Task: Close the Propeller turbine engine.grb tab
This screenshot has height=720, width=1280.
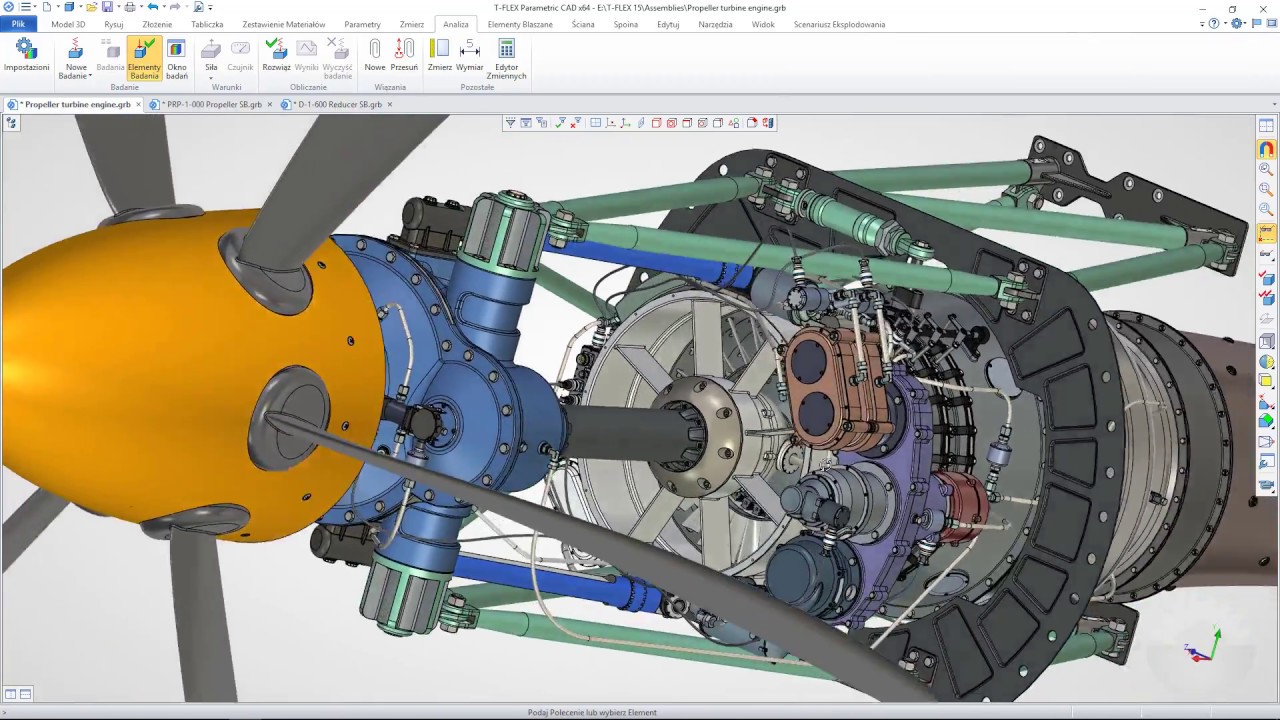Action: [139, 104]
